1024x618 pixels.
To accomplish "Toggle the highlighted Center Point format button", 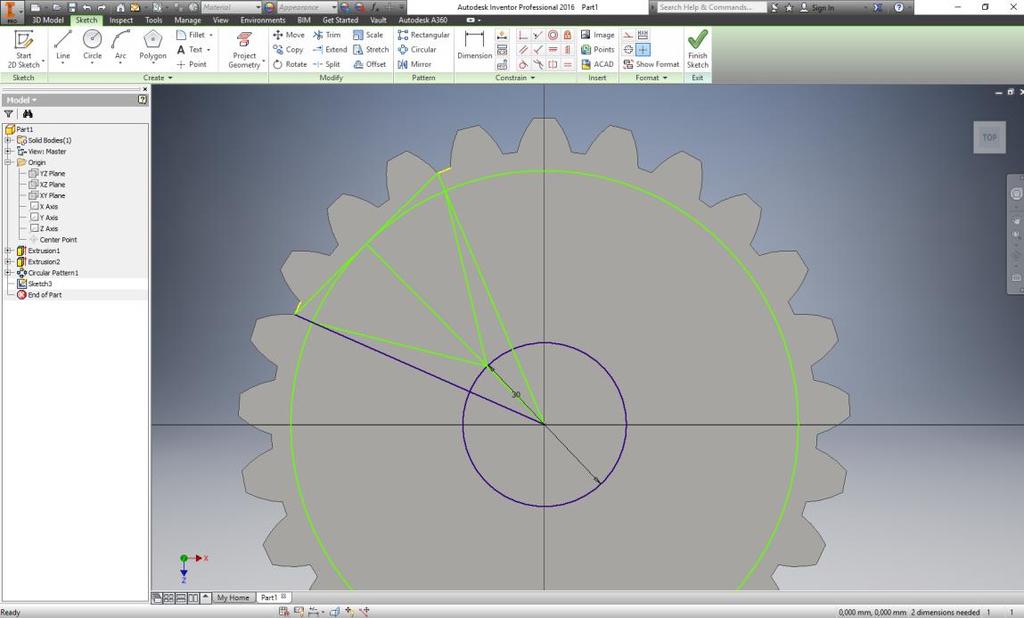I will 643,50.
